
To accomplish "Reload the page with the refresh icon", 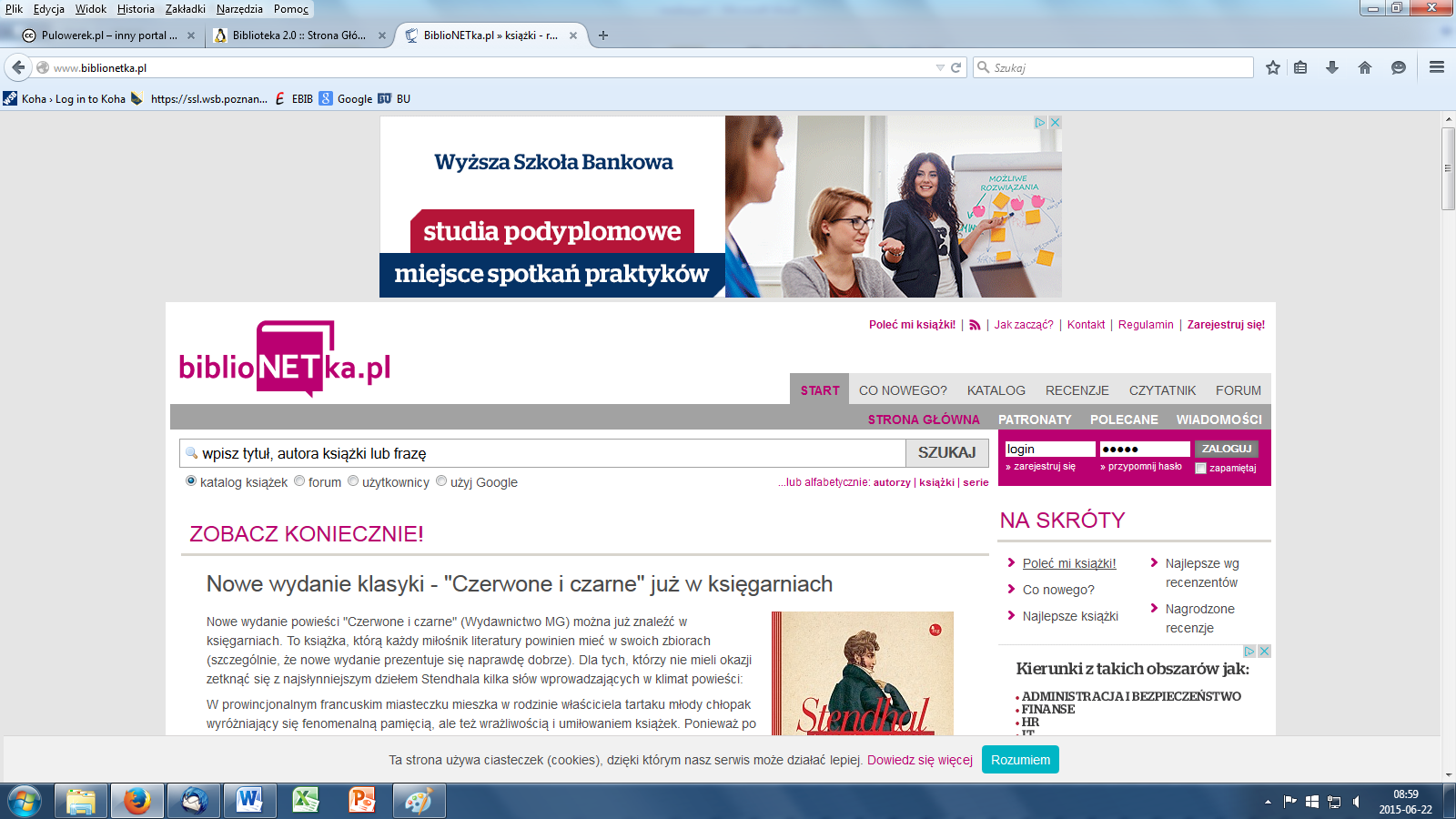I will (x=956, y=67).
